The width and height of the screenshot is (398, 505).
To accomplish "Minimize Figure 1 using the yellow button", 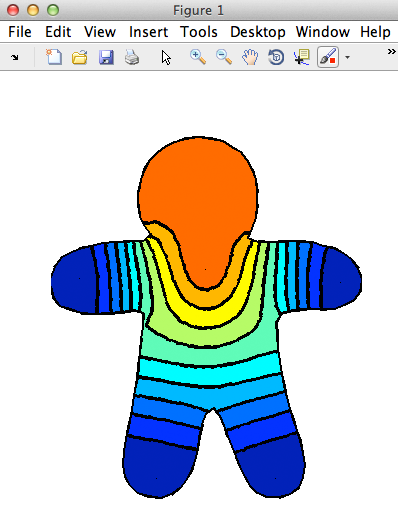I will coord(33,10).
